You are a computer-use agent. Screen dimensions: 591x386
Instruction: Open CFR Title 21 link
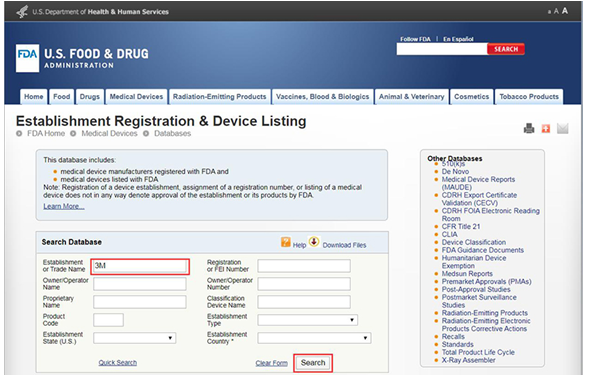point(461,227)
